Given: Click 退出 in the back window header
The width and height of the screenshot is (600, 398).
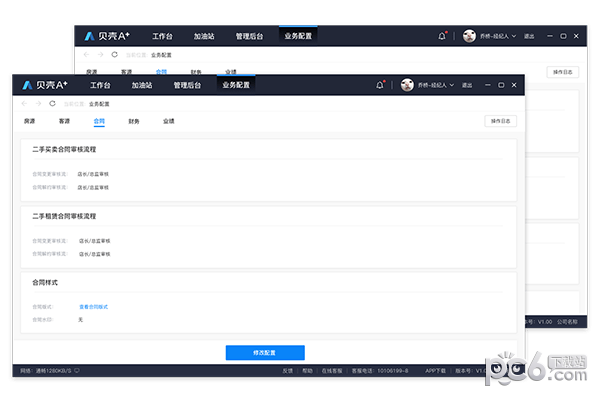Looking at the screenshot, I should pyautogui.click(x=529, y=36).
